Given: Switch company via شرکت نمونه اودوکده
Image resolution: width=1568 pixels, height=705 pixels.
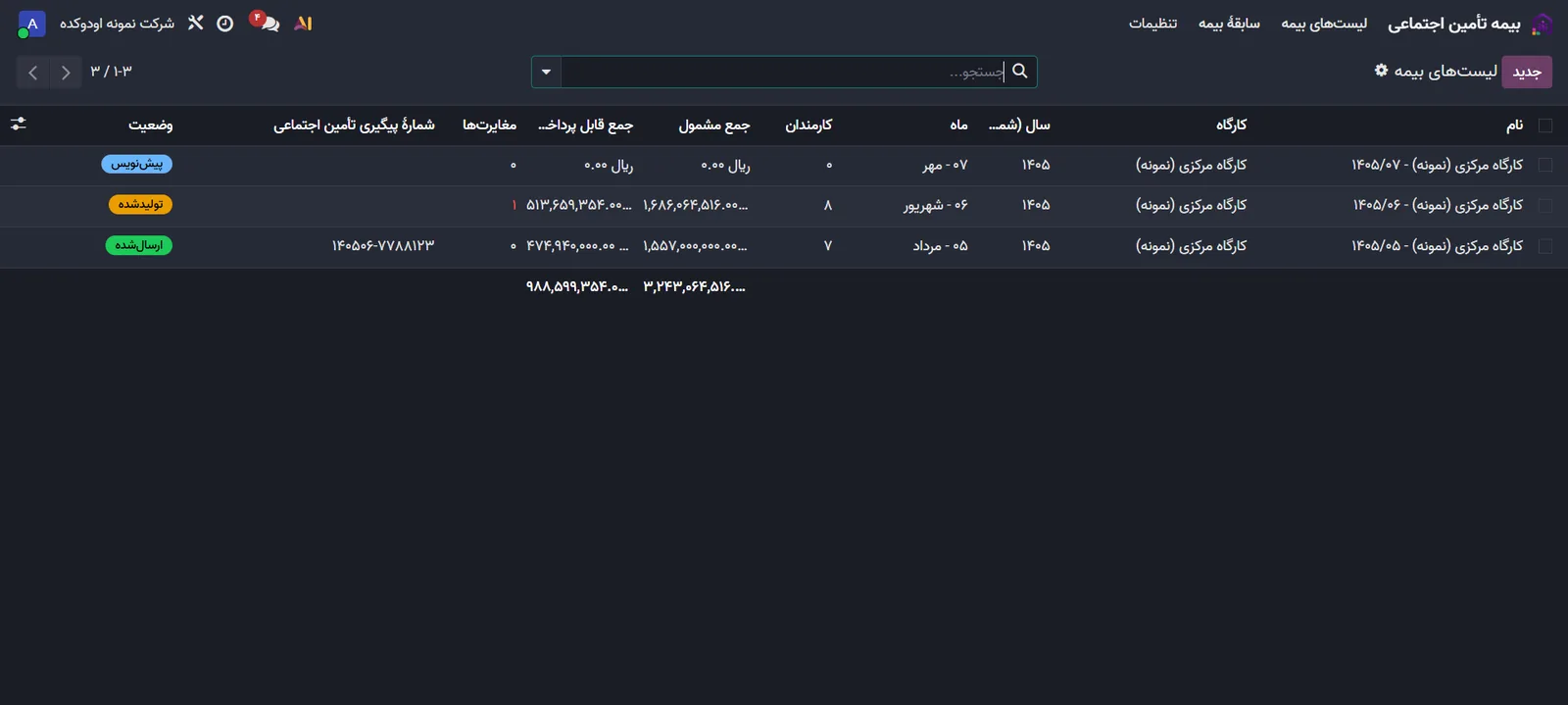Looking at the screenshot, I should point(117,24).
